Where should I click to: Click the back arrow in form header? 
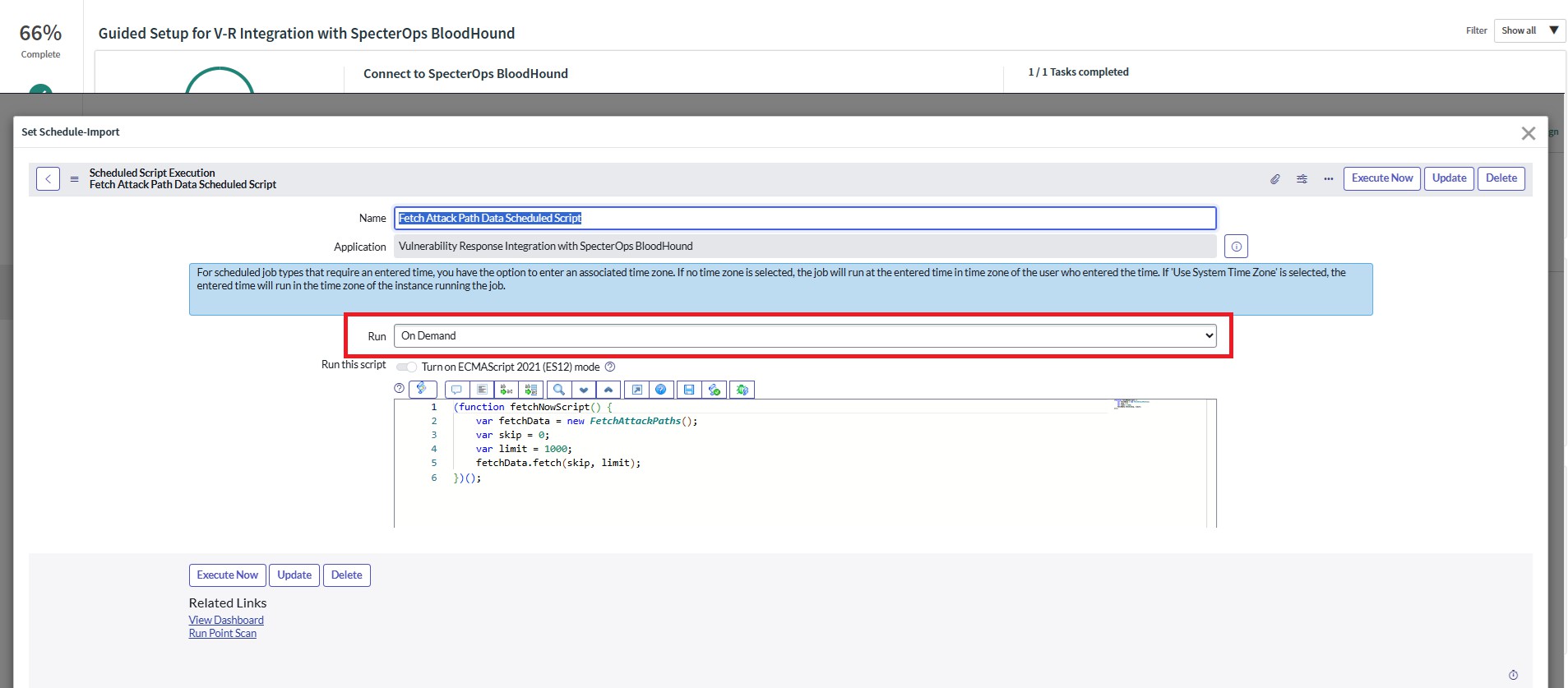click(48, 178)
